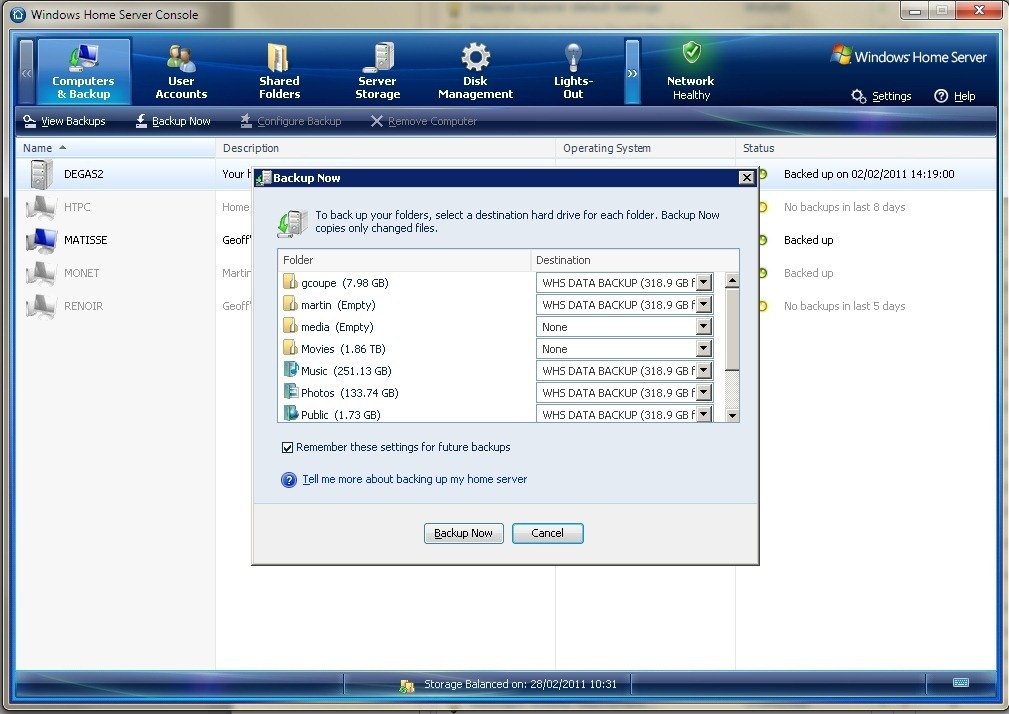The image size is (1009, 714).
Task: Open the destination dropdown for Public
Action: (704, 414)
